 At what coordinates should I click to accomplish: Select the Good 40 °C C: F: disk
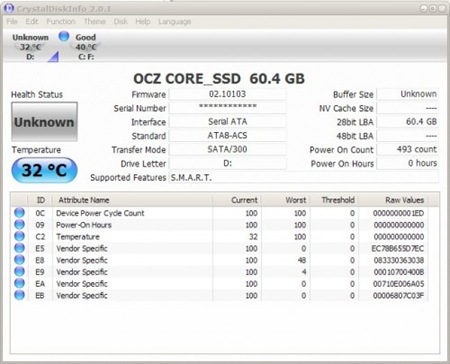86,47
